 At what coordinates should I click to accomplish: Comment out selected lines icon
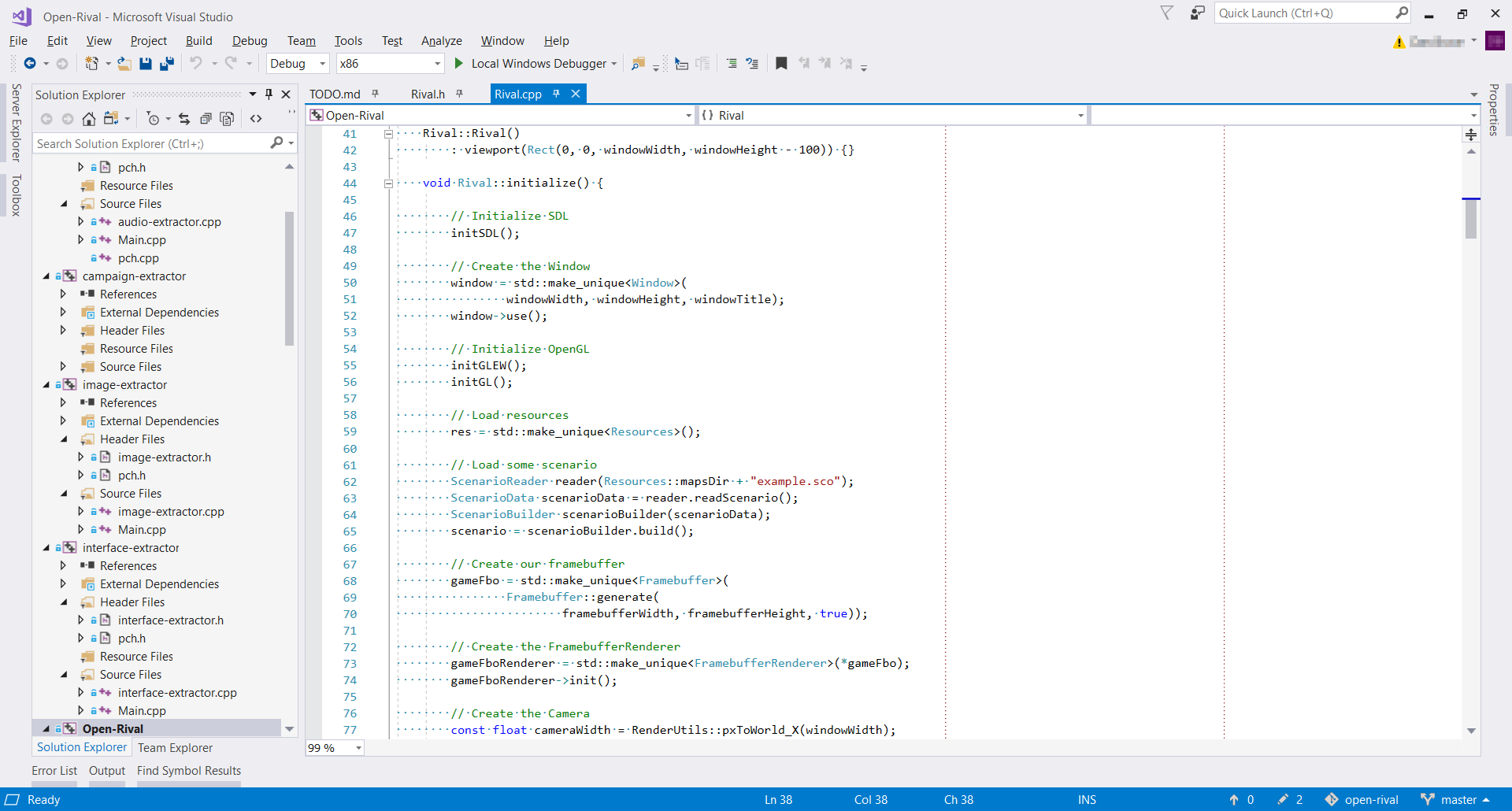click(732, 63)
